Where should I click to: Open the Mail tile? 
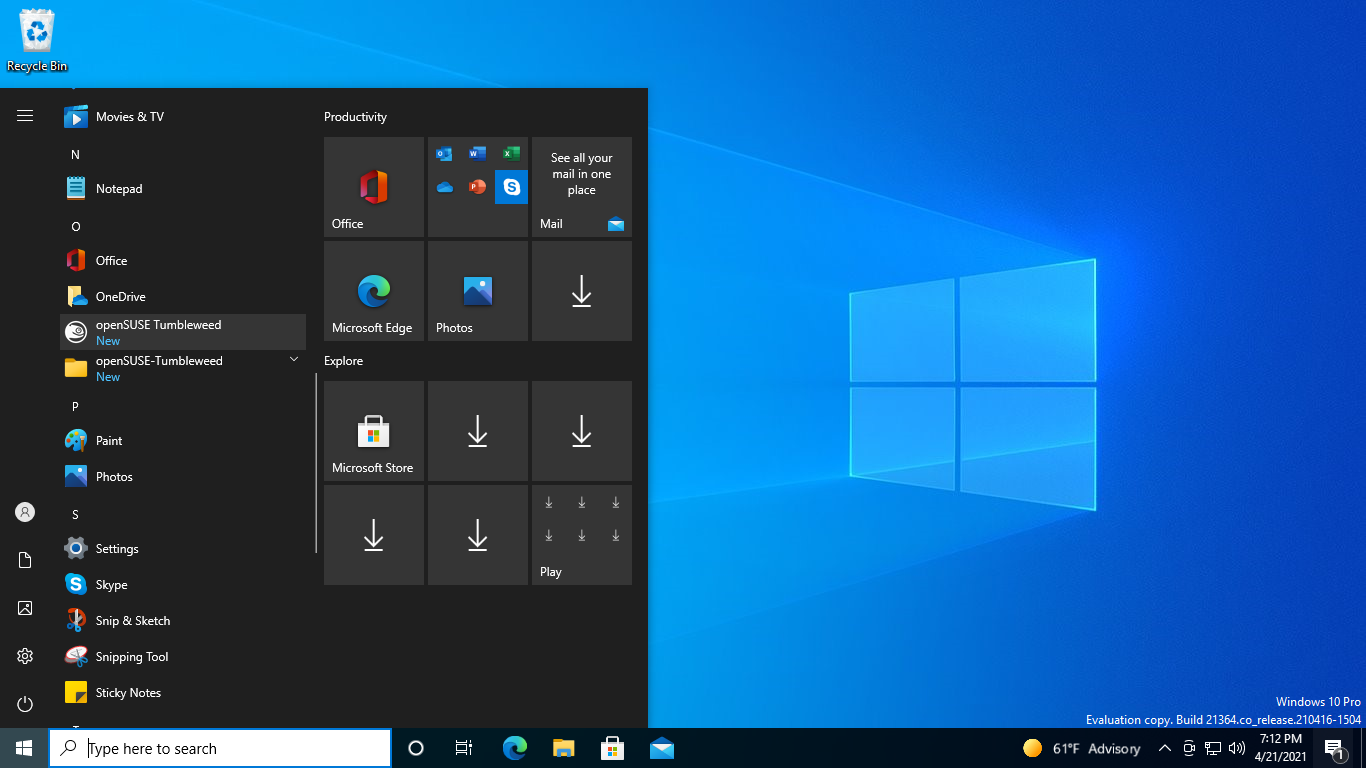582,187
